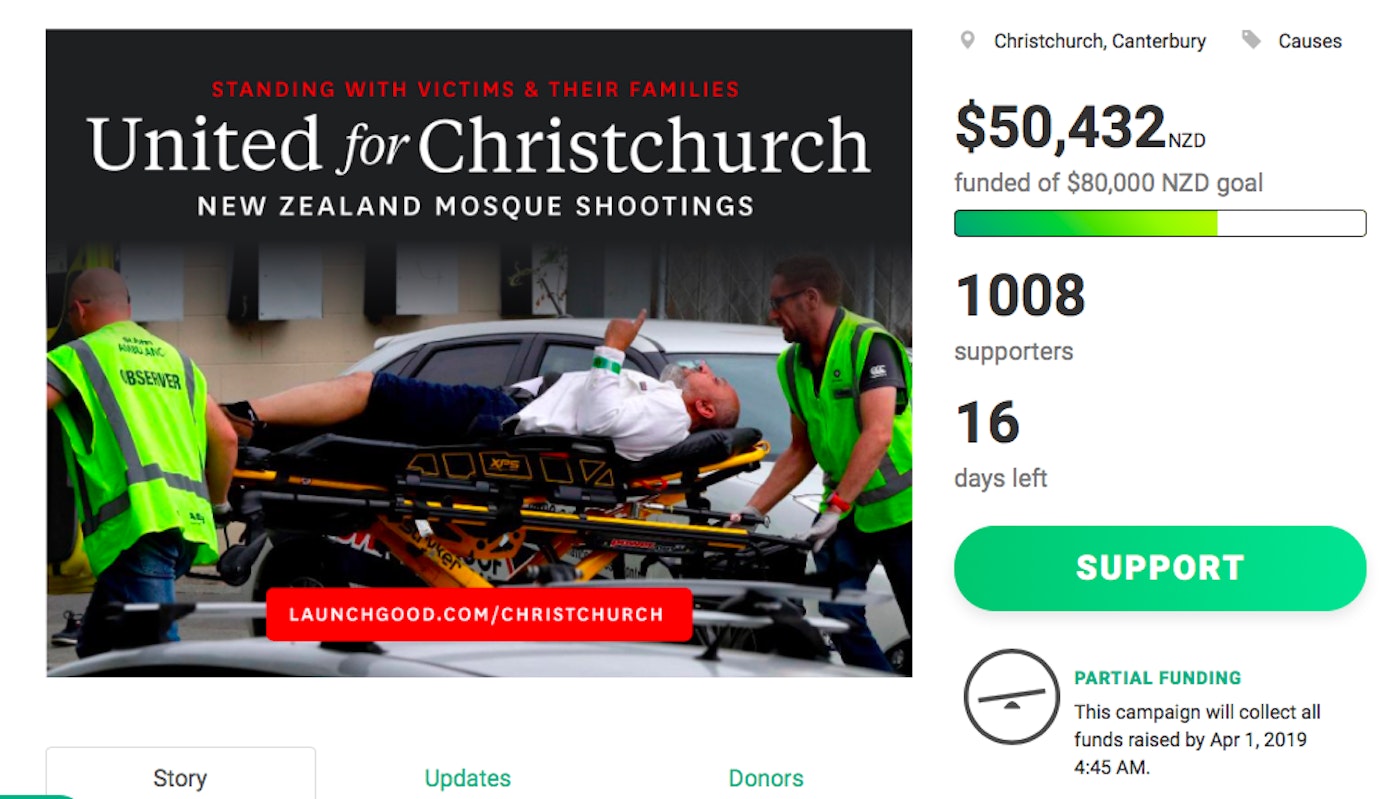Click the partial funding seesaw icon
This screenshot has width=1400, height=799.
point(1011,697)
